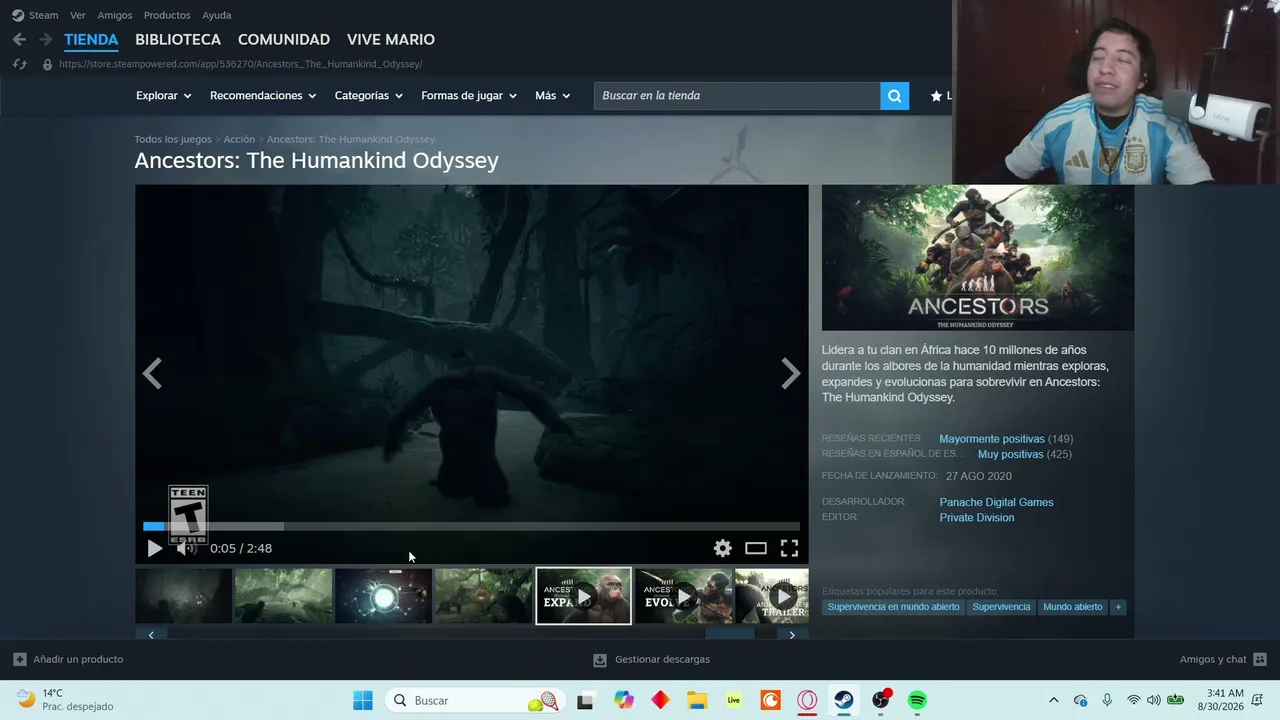This screenshot has width=1280, height=720.
Task: Open the Muy positivas reviews link
Action: pyautogui.click(x=1011, y=454)
